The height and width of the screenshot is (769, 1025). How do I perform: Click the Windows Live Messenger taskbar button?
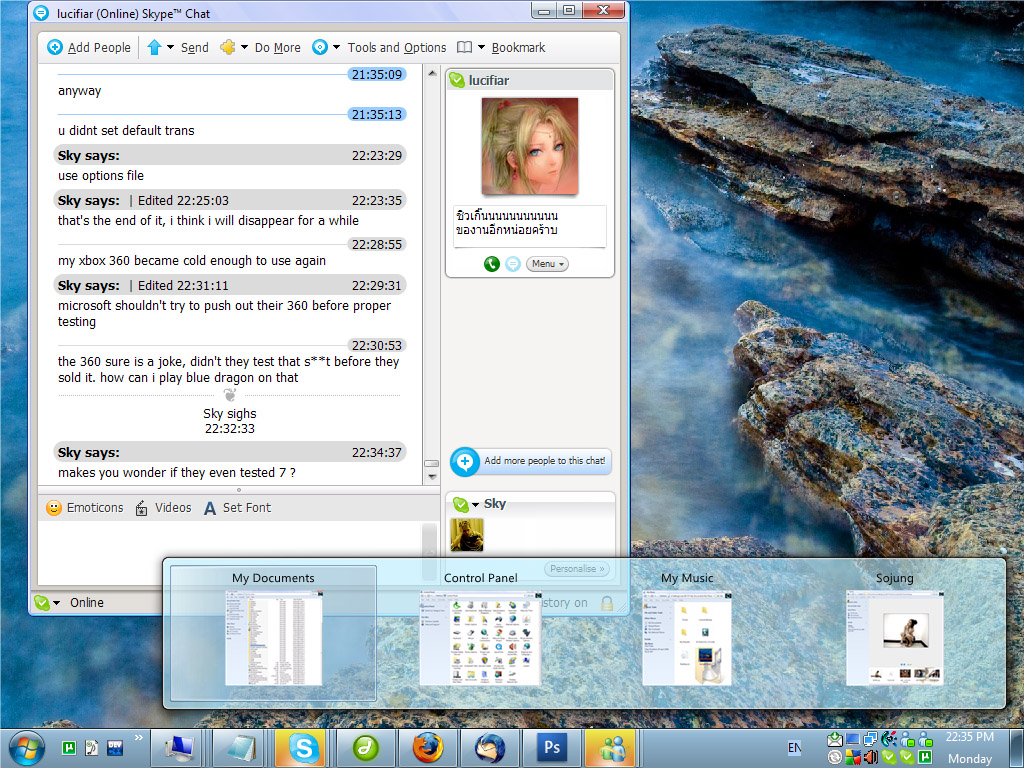[611, 748]
